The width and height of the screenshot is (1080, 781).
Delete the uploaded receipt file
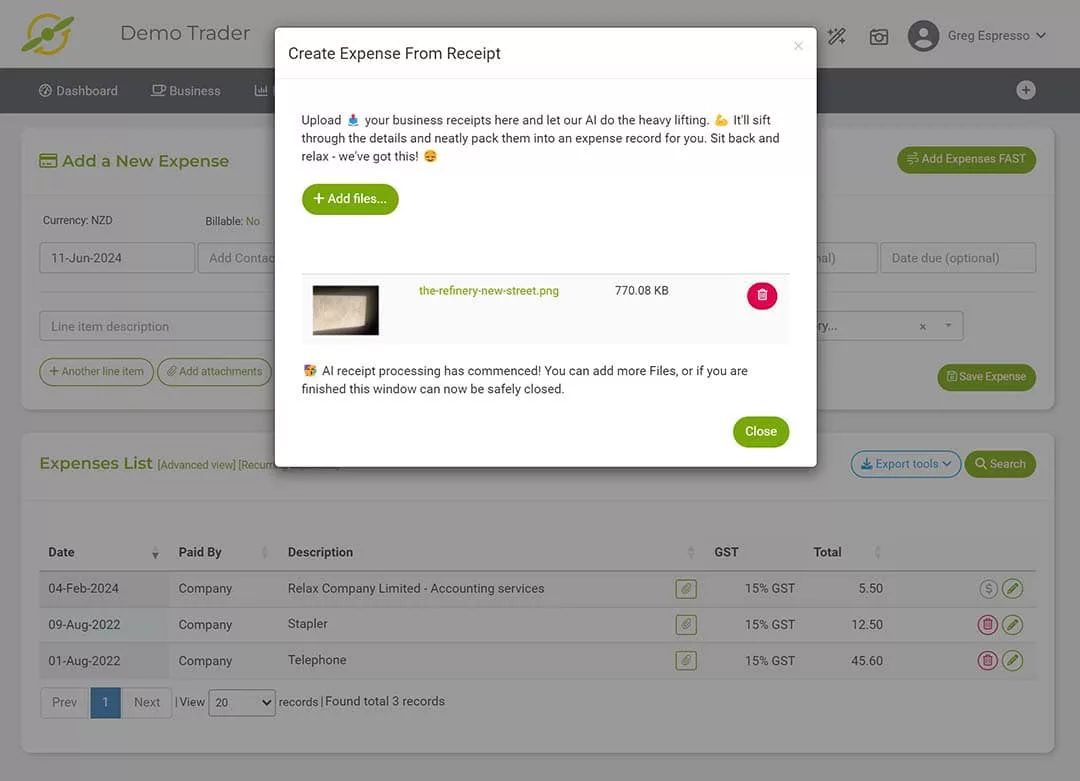click(x=762, y=295)
